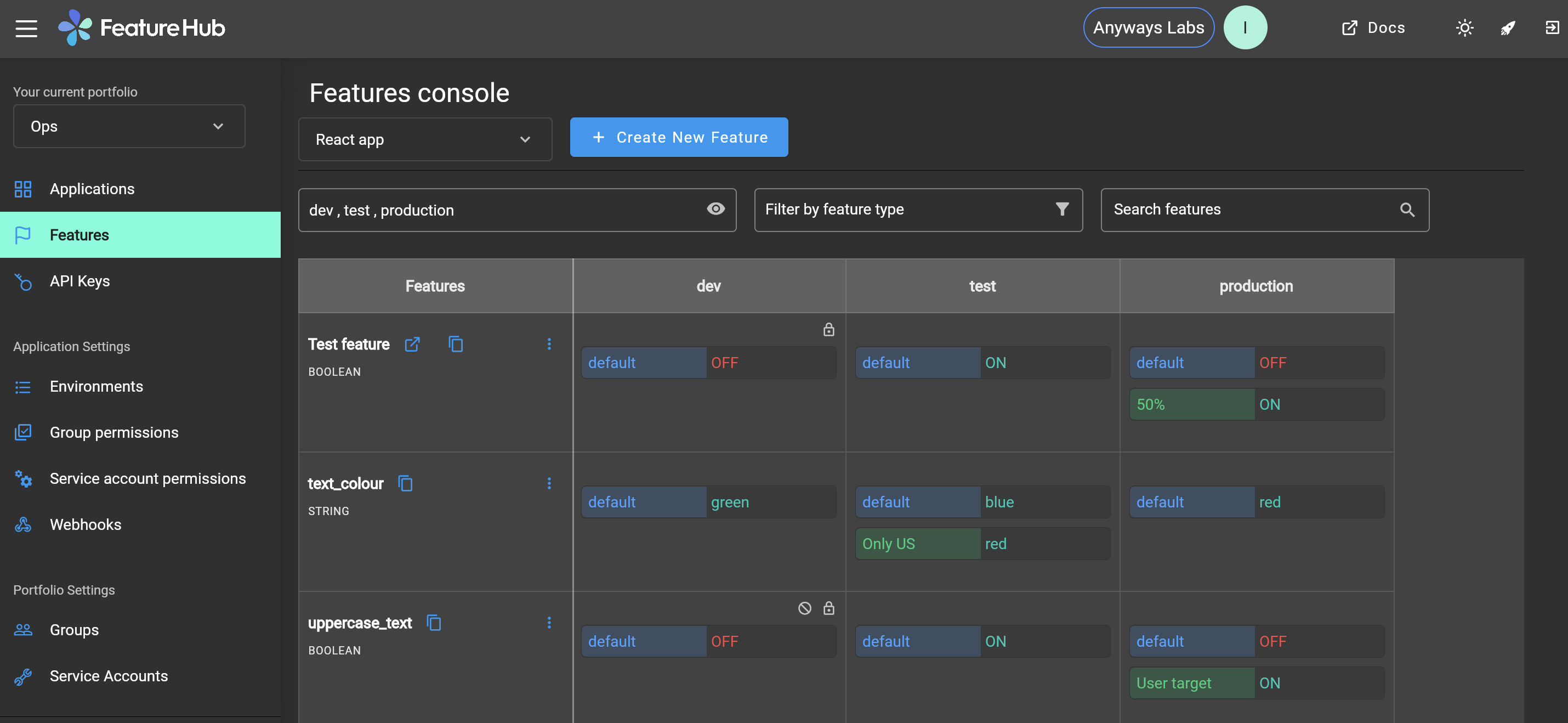Expand the Ops portfolio dropdown
This screenshot has width=1568, height=723.
click(x=128, y=126)
